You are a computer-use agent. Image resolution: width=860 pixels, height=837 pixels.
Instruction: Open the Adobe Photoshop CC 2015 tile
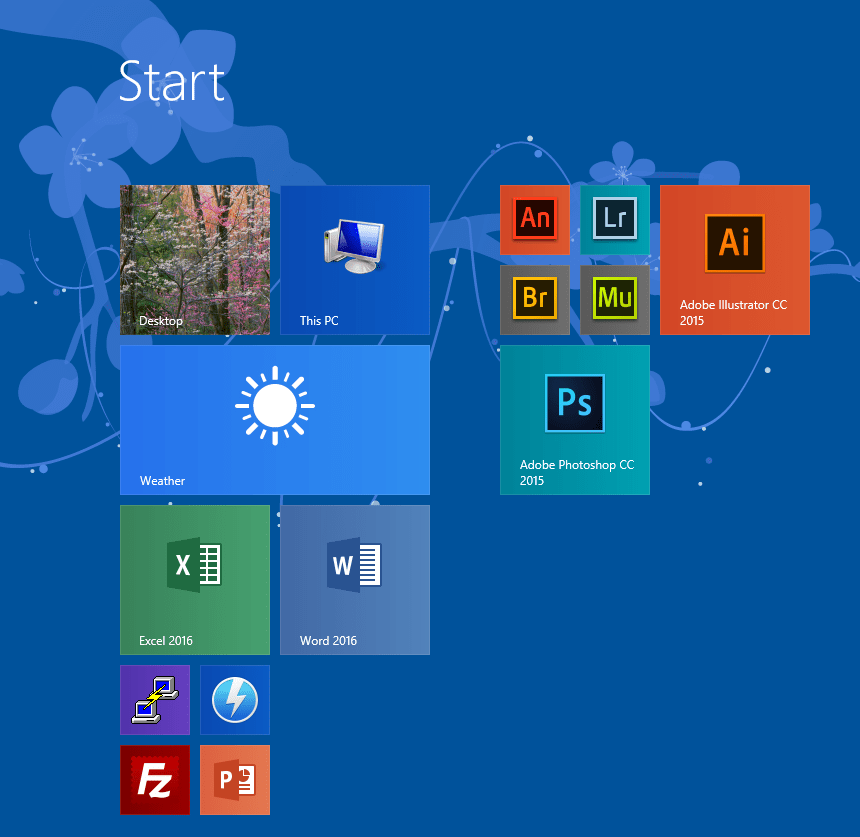[x=575, y=420]
